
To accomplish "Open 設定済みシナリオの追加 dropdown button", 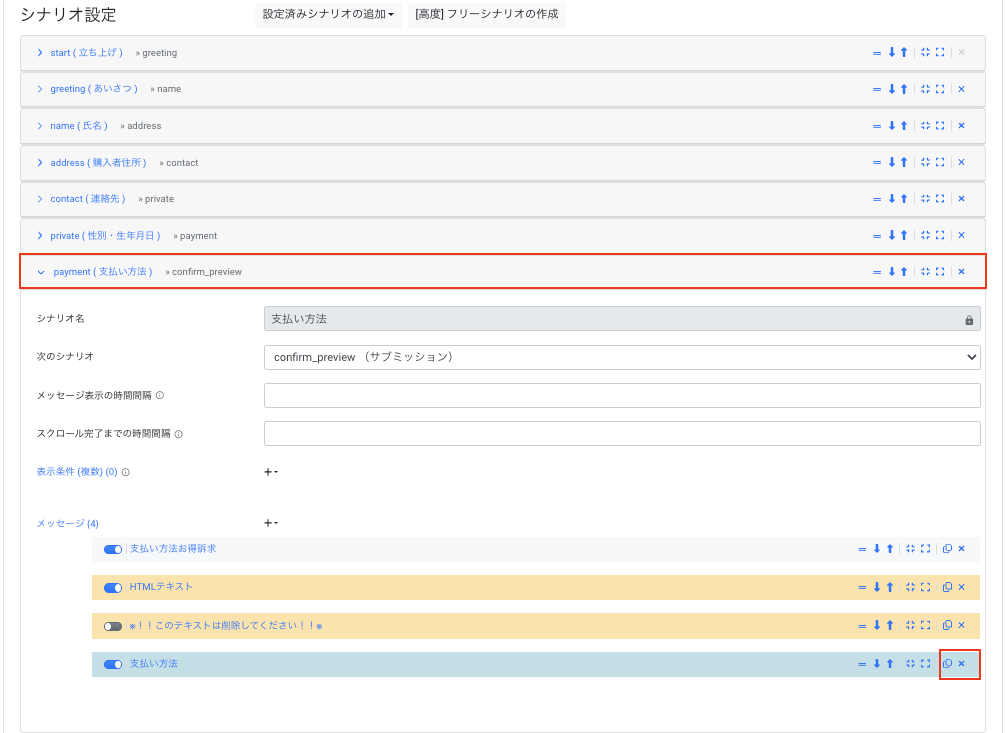I will [328, 14].
